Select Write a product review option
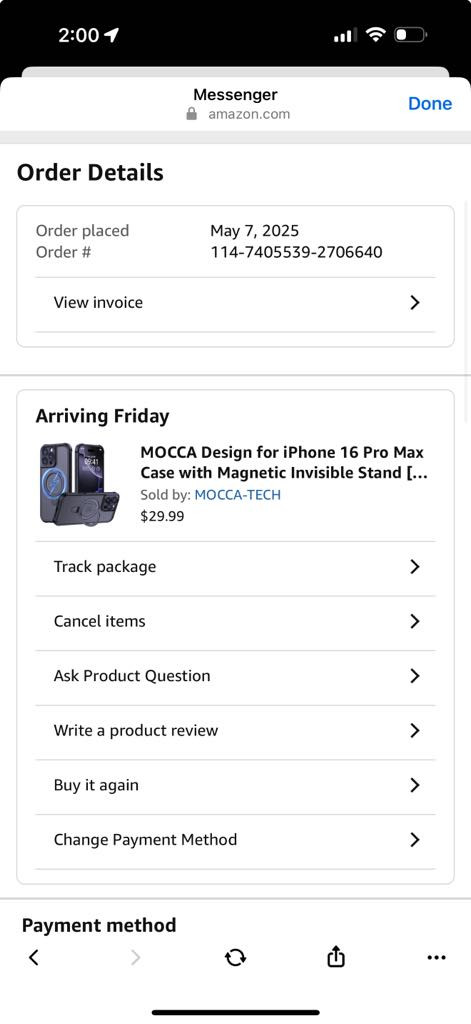Image resolution: width=471 pixels, height=1024 pixels. point(235,731)
